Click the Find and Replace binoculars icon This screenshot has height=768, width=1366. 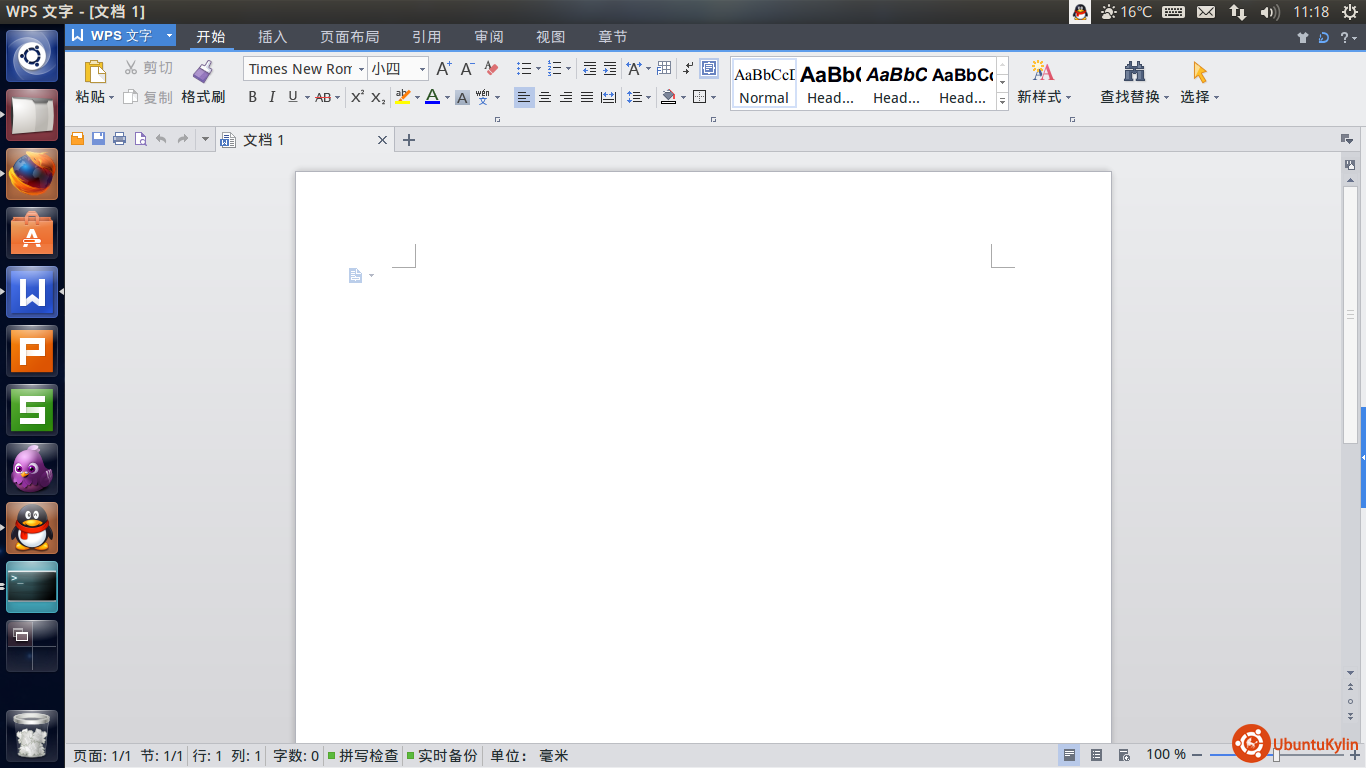point(1134,71)
